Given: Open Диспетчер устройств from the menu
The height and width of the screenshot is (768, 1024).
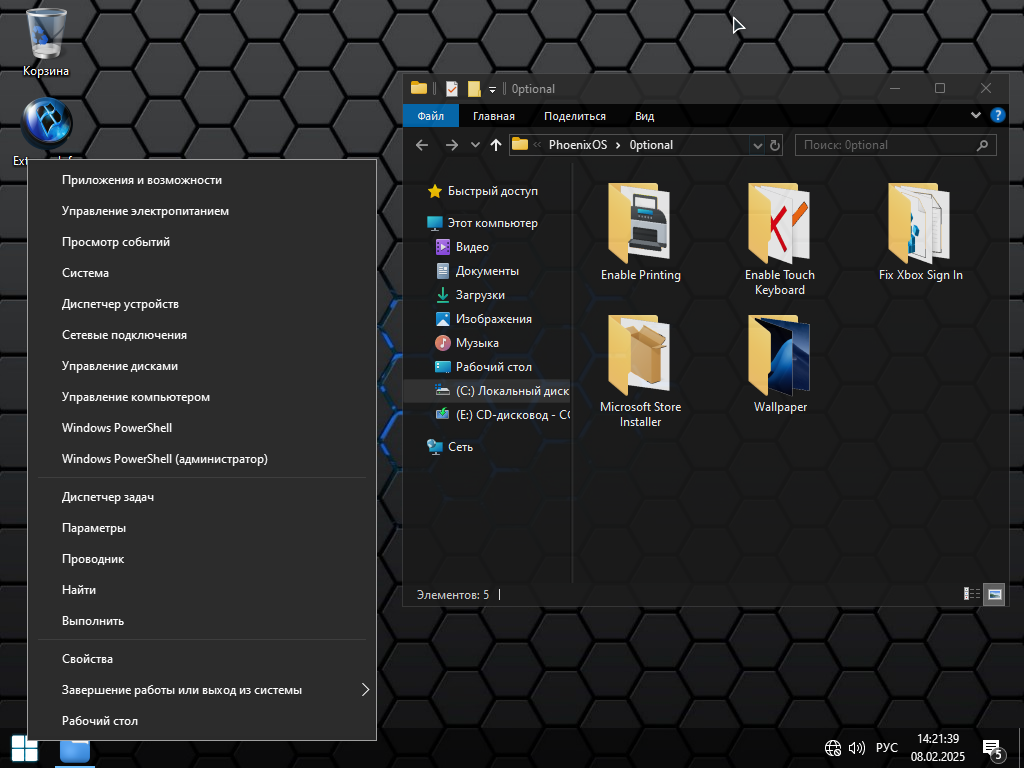Looking at the screenshot, I should tap(202, 304).
